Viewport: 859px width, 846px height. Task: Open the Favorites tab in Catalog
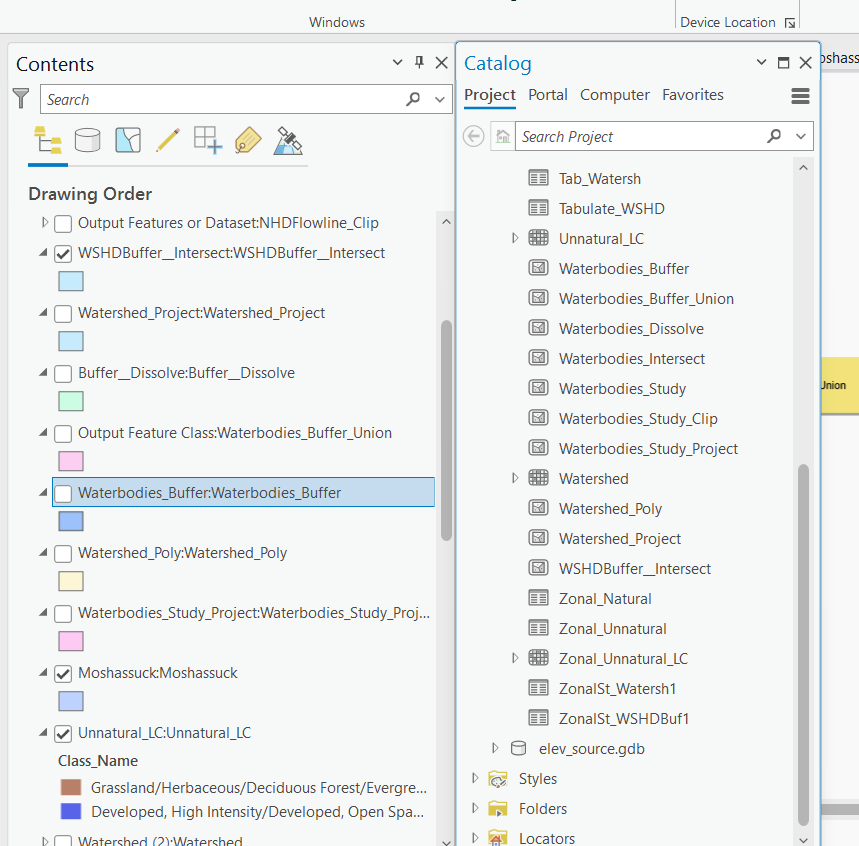coord(693,94)
